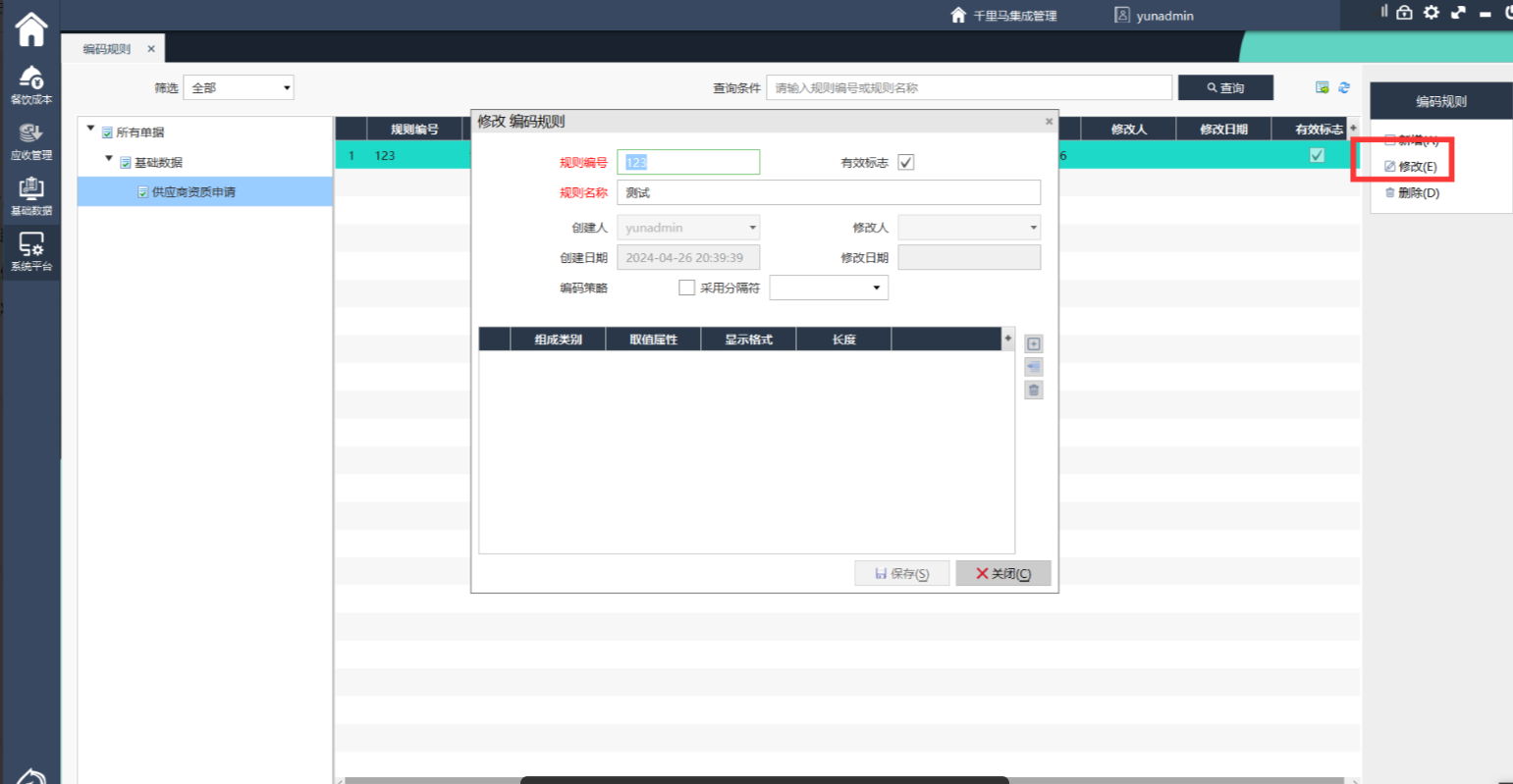Viewport: 1513px width, 784px height.
Task: Click the blue refresh icon near search
Action: click(x=1344, y=87)
